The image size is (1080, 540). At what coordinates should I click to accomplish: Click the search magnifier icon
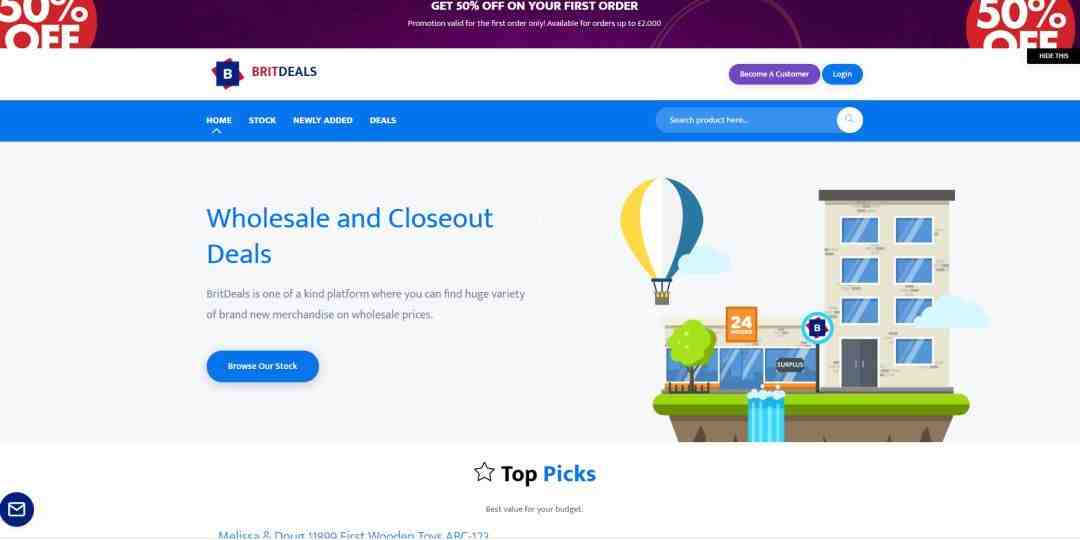coord(849,120)
